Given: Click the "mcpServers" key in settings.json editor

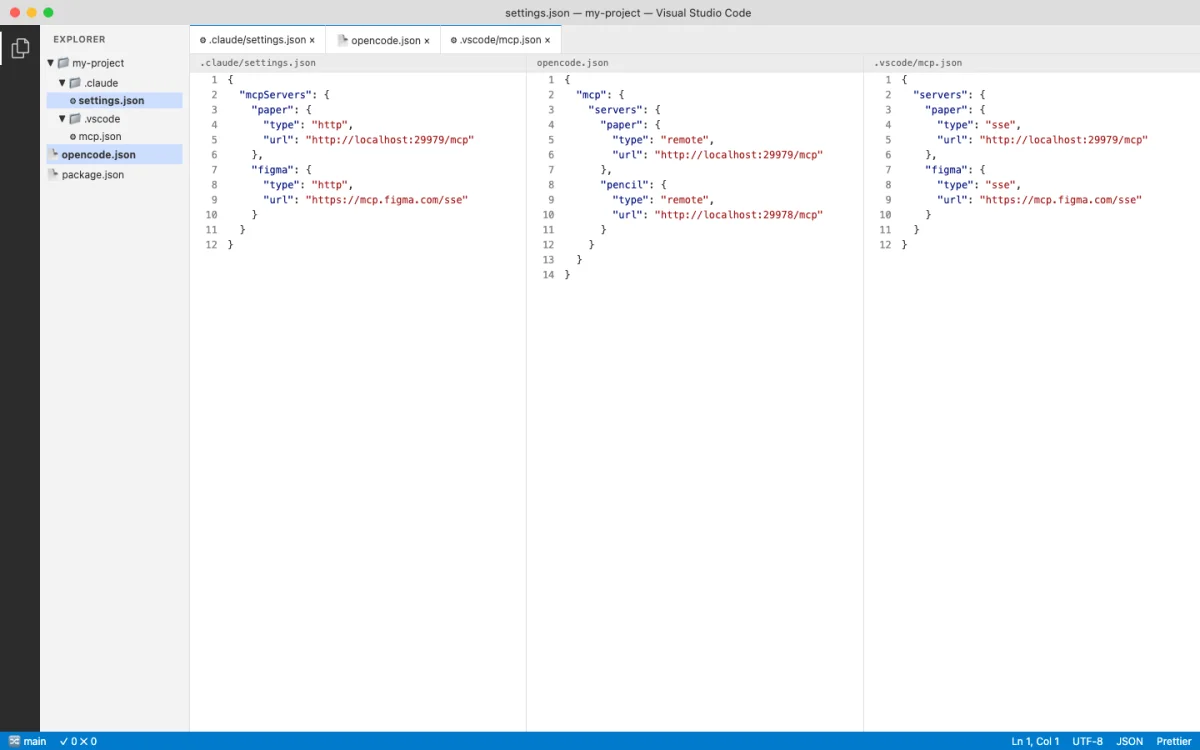Looking at the screenshot, I should 277,95.
